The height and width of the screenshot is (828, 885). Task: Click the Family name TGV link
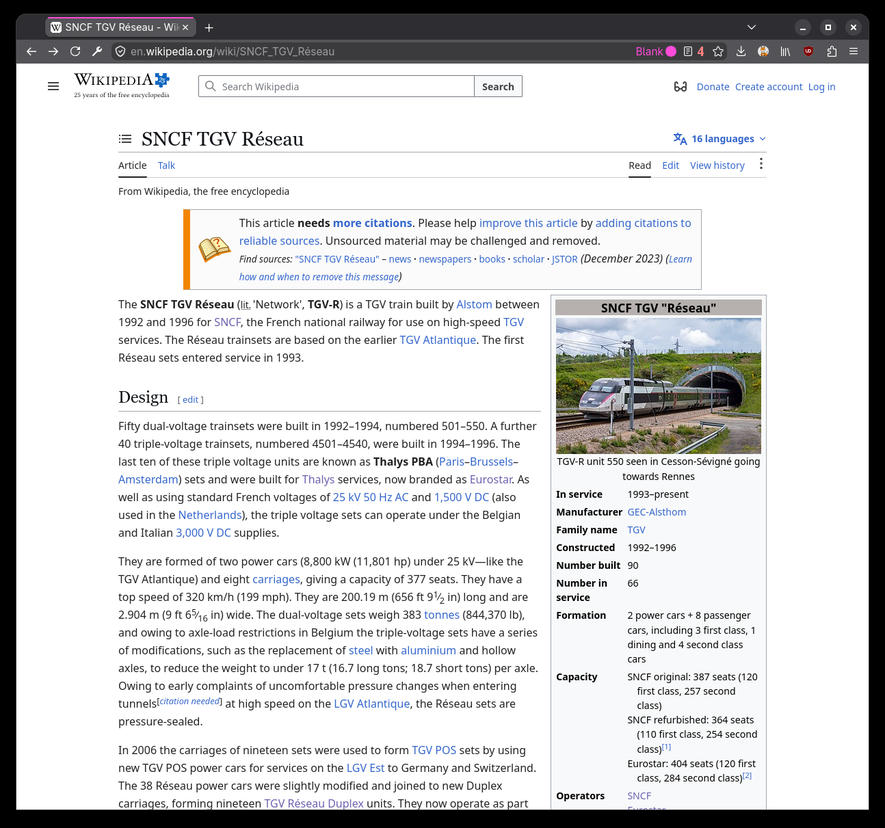pyautogui.click(x=636, y=530)
